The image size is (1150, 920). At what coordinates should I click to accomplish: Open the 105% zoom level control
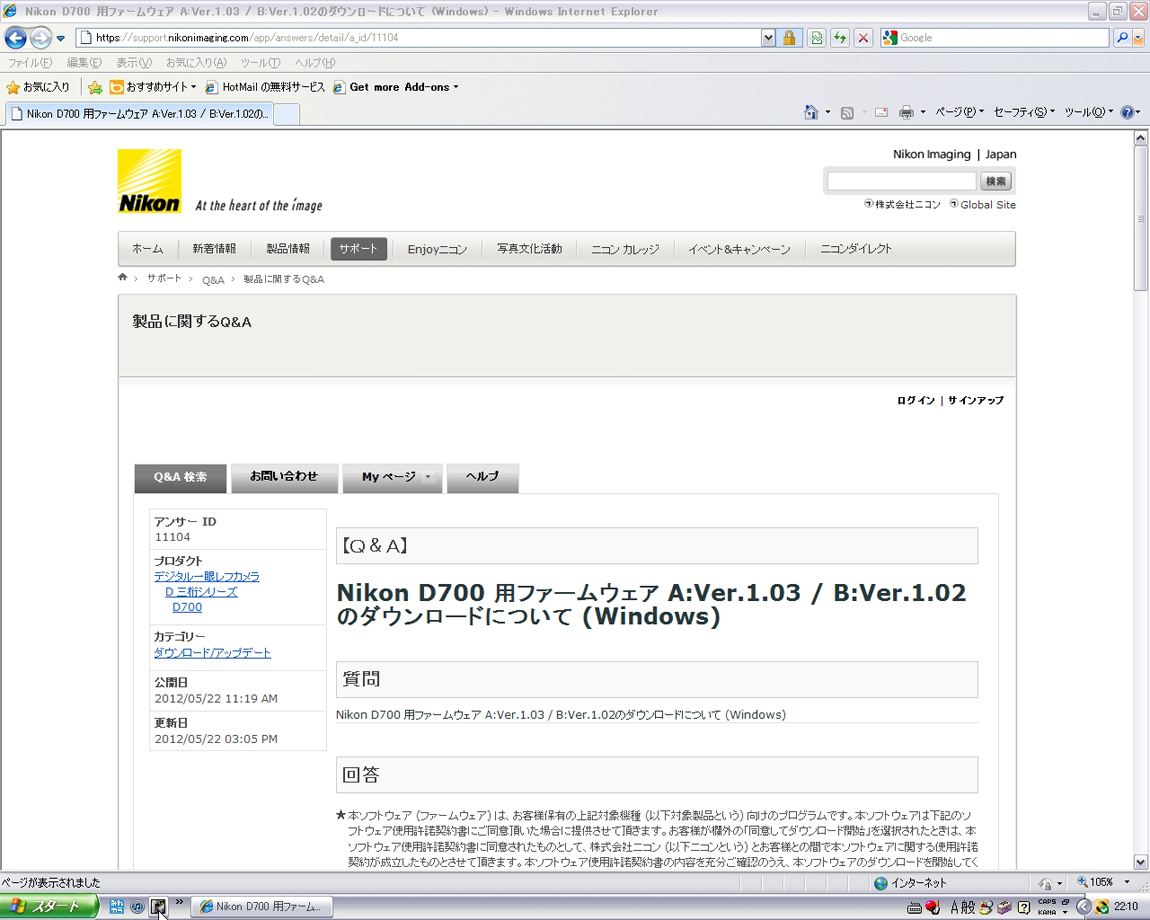point(1102,883)
